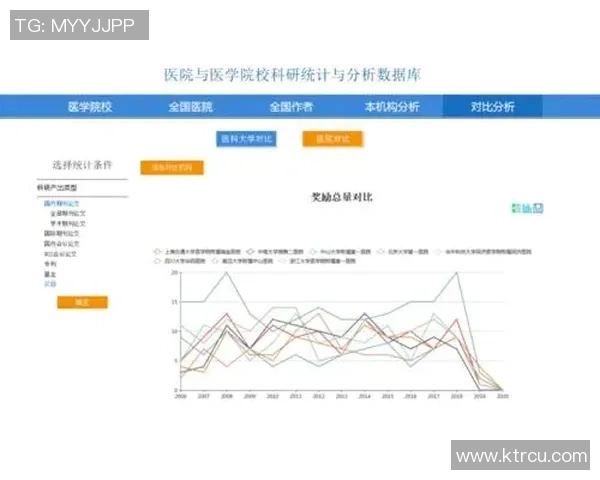The width and height of the screenshot is (600, 480).
Task: Click the y-axis label 15
Action: 174,302
